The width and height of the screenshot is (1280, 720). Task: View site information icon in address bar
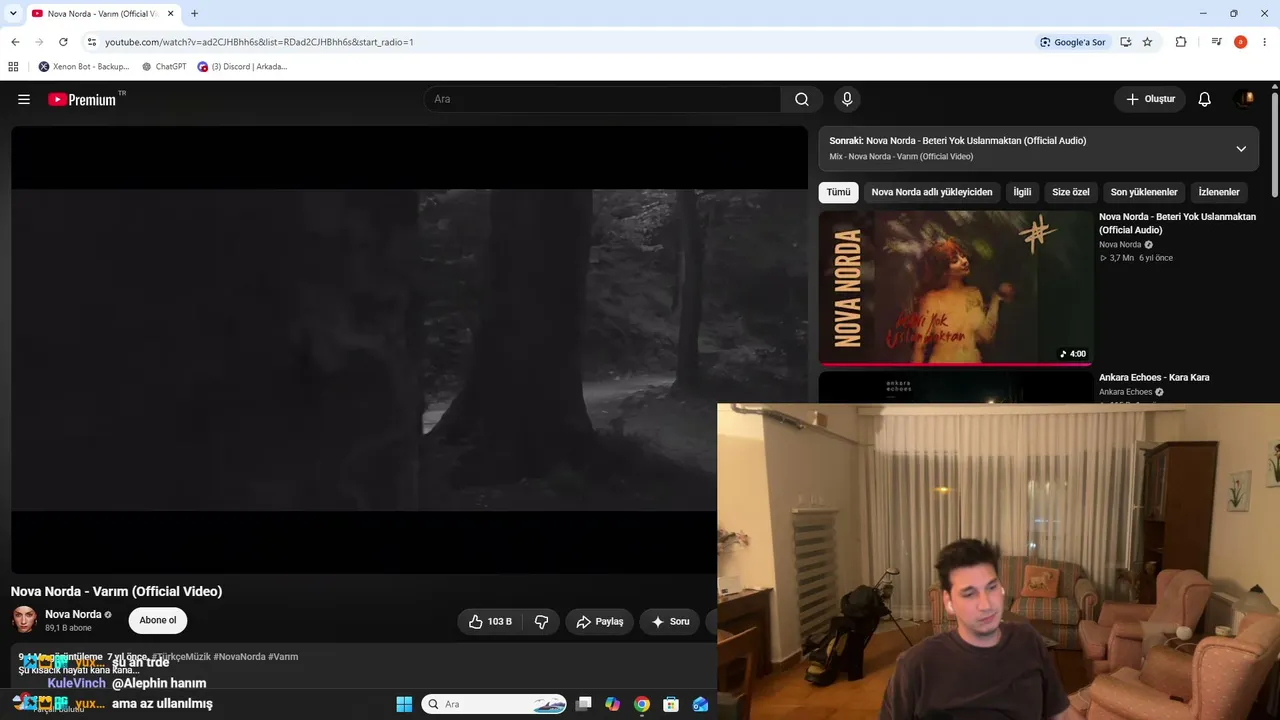(92, 42)
